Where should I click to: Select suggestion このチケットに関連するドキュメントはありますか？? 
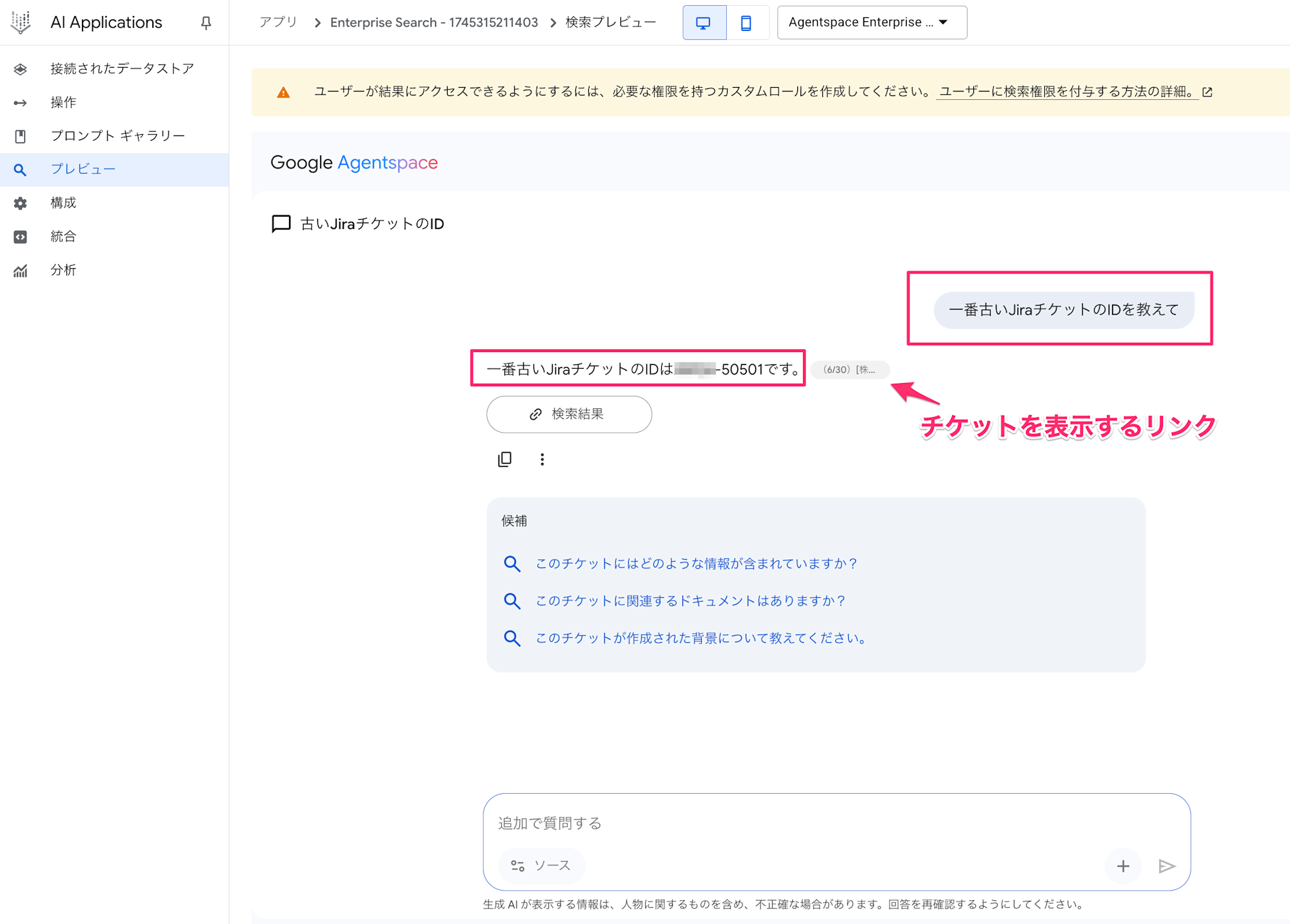coord(690,601)
